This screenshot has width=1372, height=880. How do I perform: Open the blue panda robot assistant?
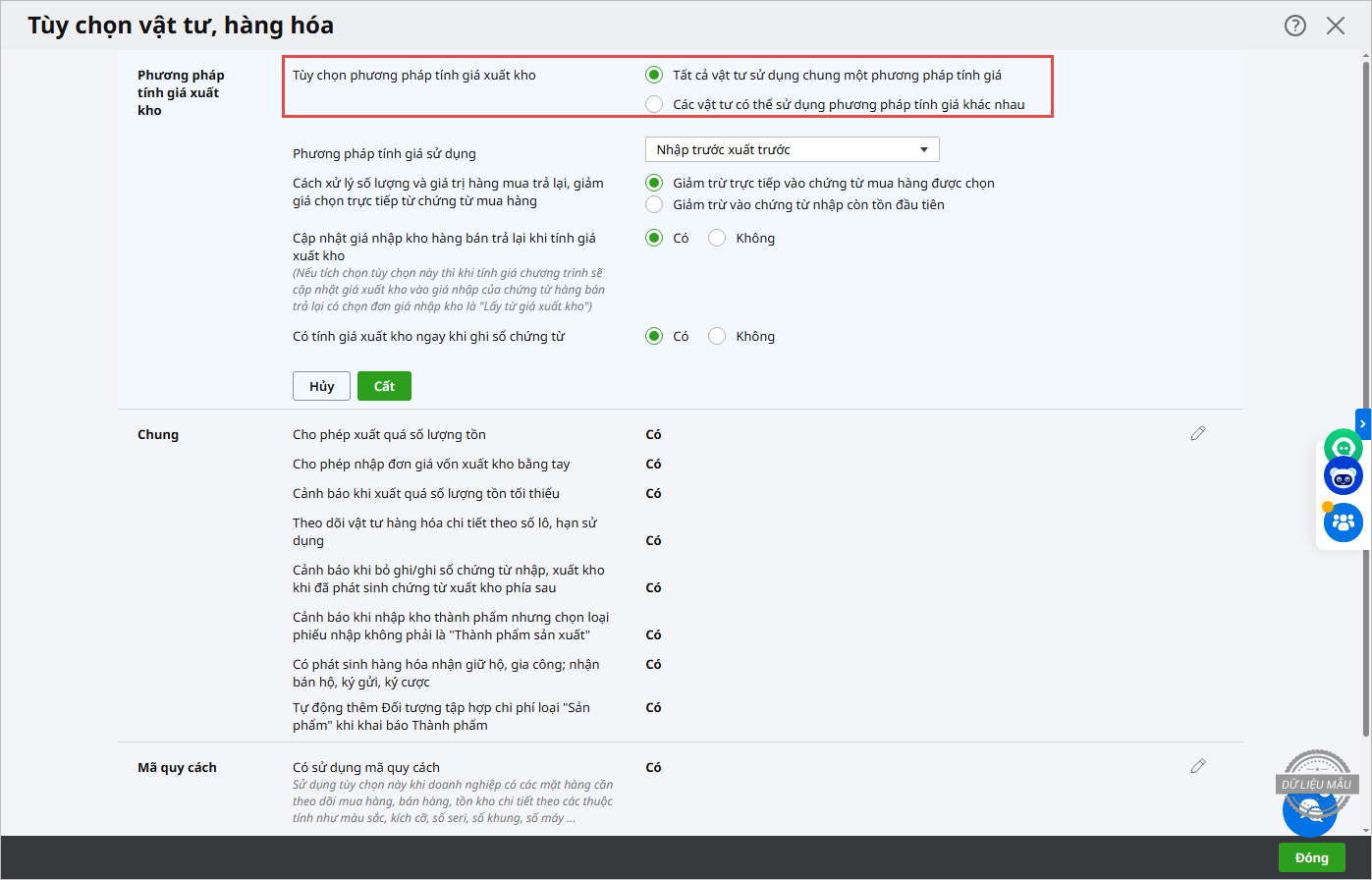[1343, 477]
